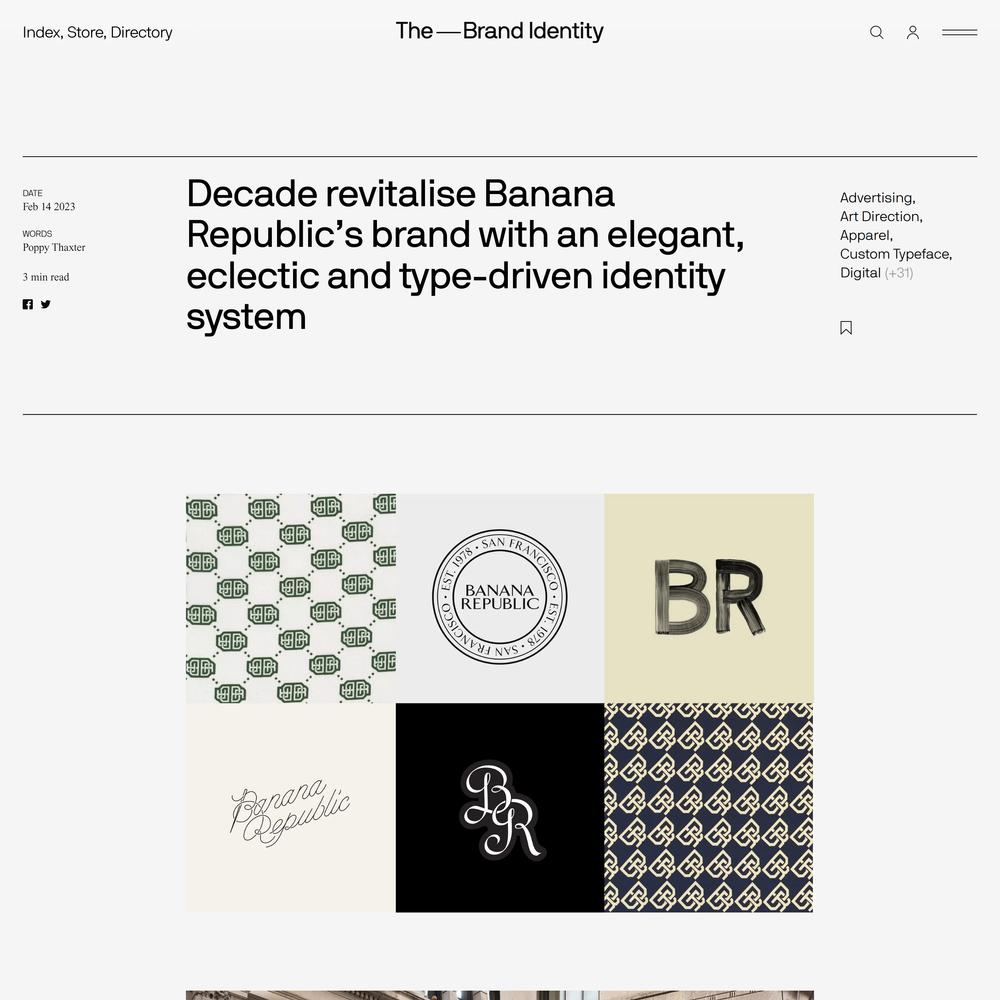
Task: Expand the (+31) more tags
Action: tap(899, 273)
